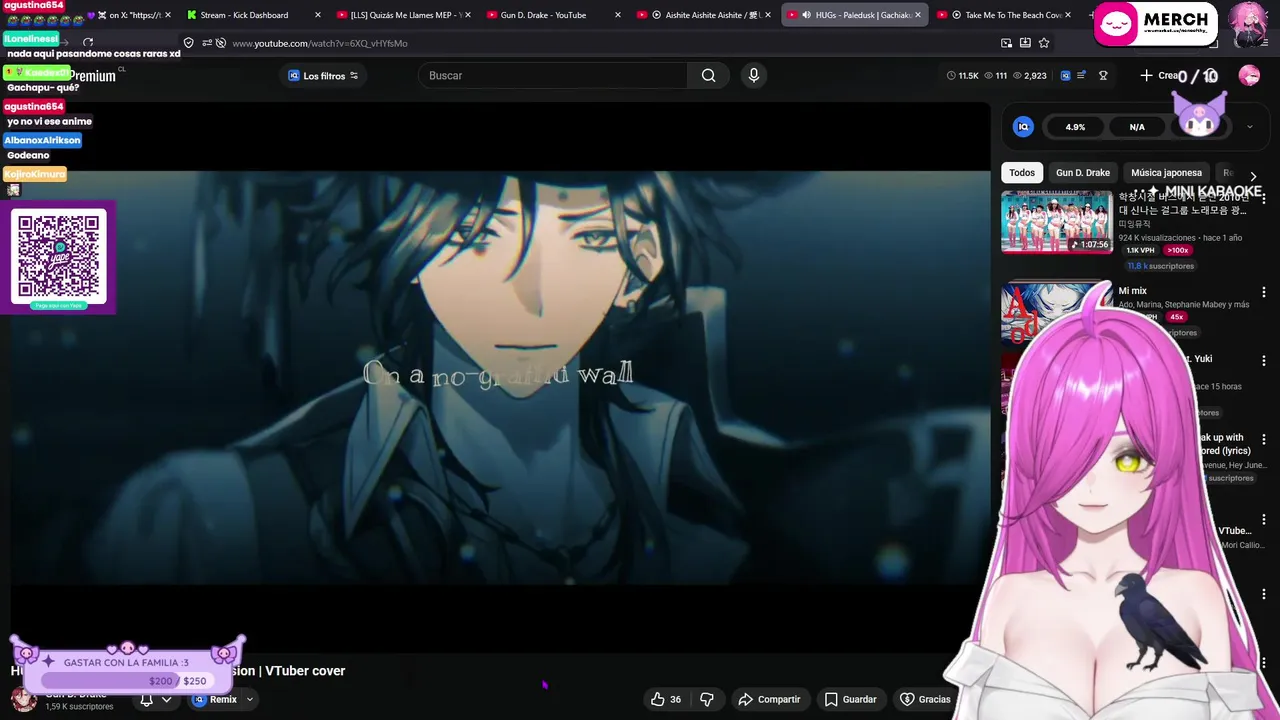Open options for the Mi mix entry
Screen dimensions: 1280x720
1264,291
